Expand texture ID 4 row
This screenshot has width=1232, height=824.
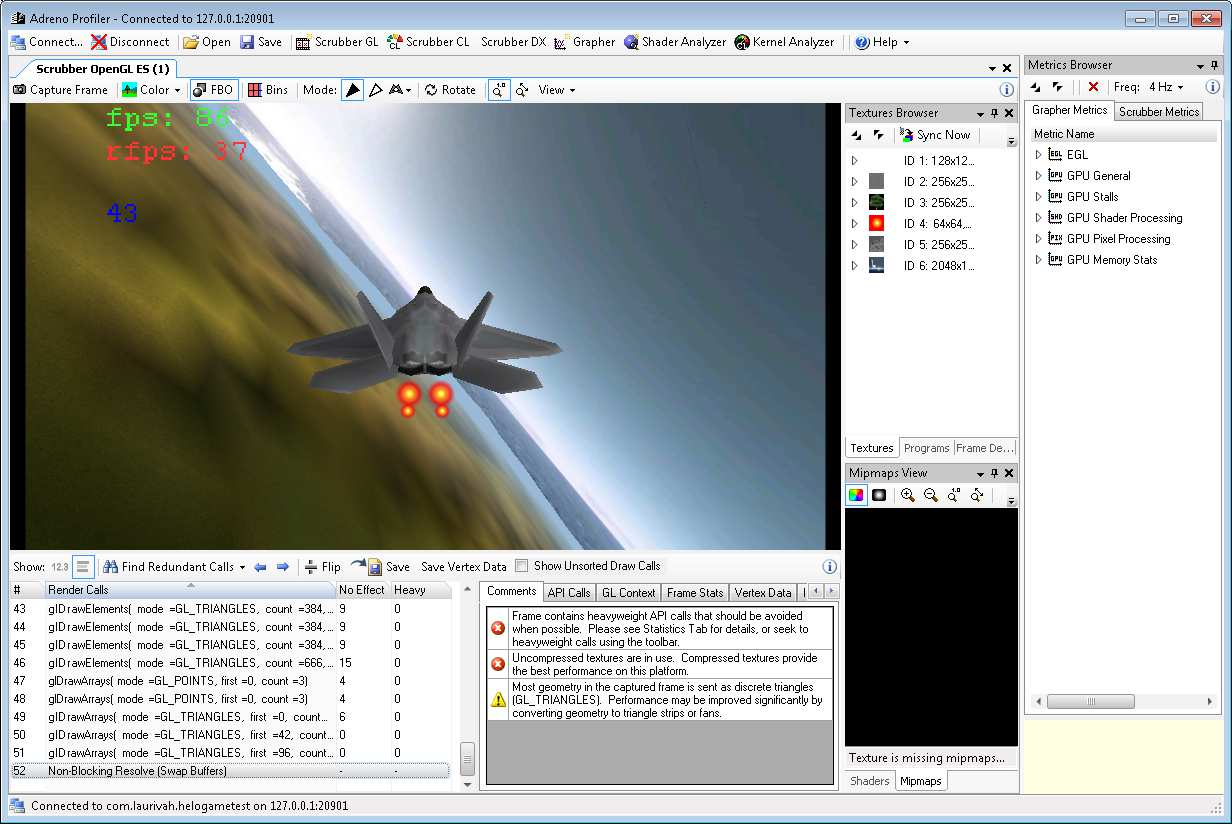854,223
